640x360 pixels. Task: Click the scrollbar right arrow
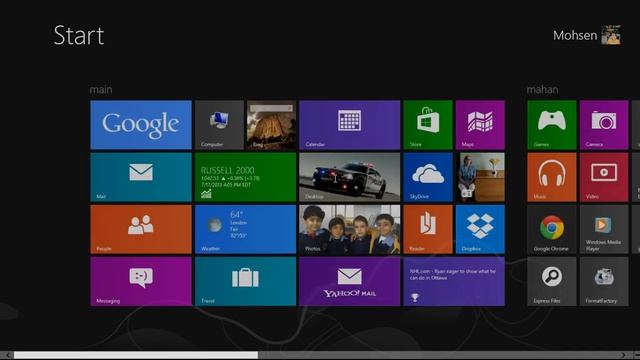pos(623,356)
